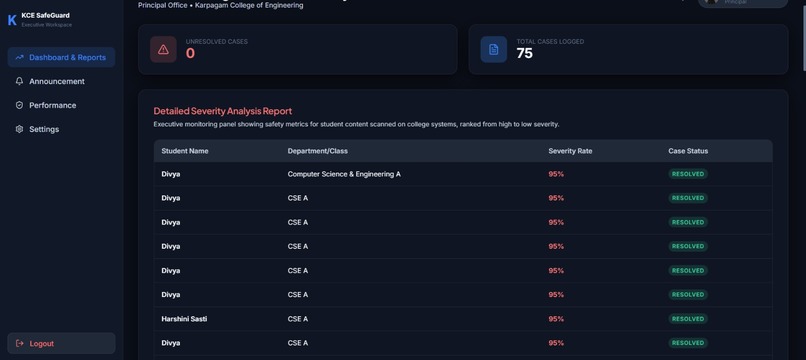This screenshot has height=360, width=806.
Task: Click Principal Office Karpagam College subtitle
Action: [x=221, y=6]
